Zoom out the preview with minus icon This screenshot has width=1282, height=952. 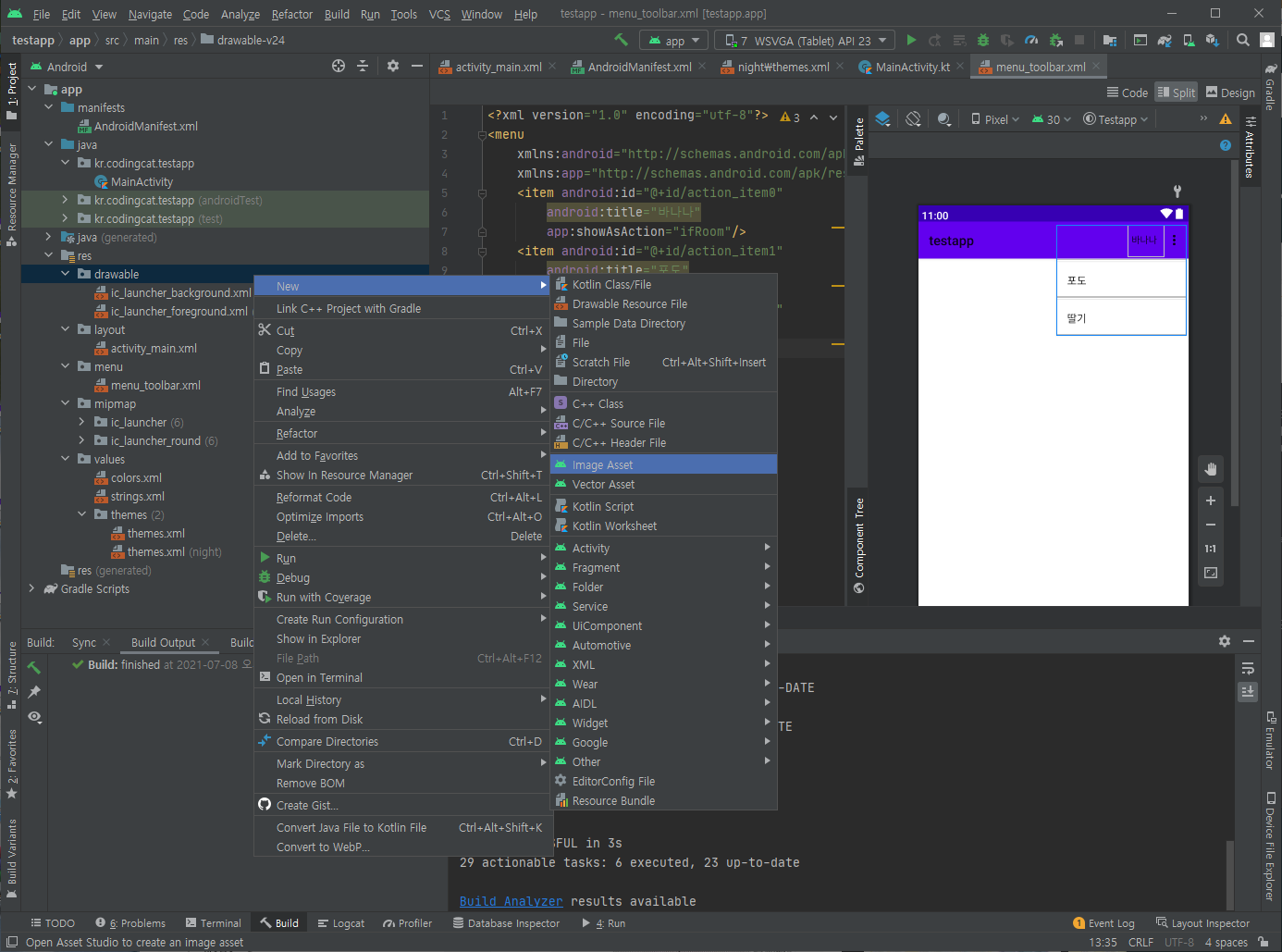click(x=1210, y=525)
